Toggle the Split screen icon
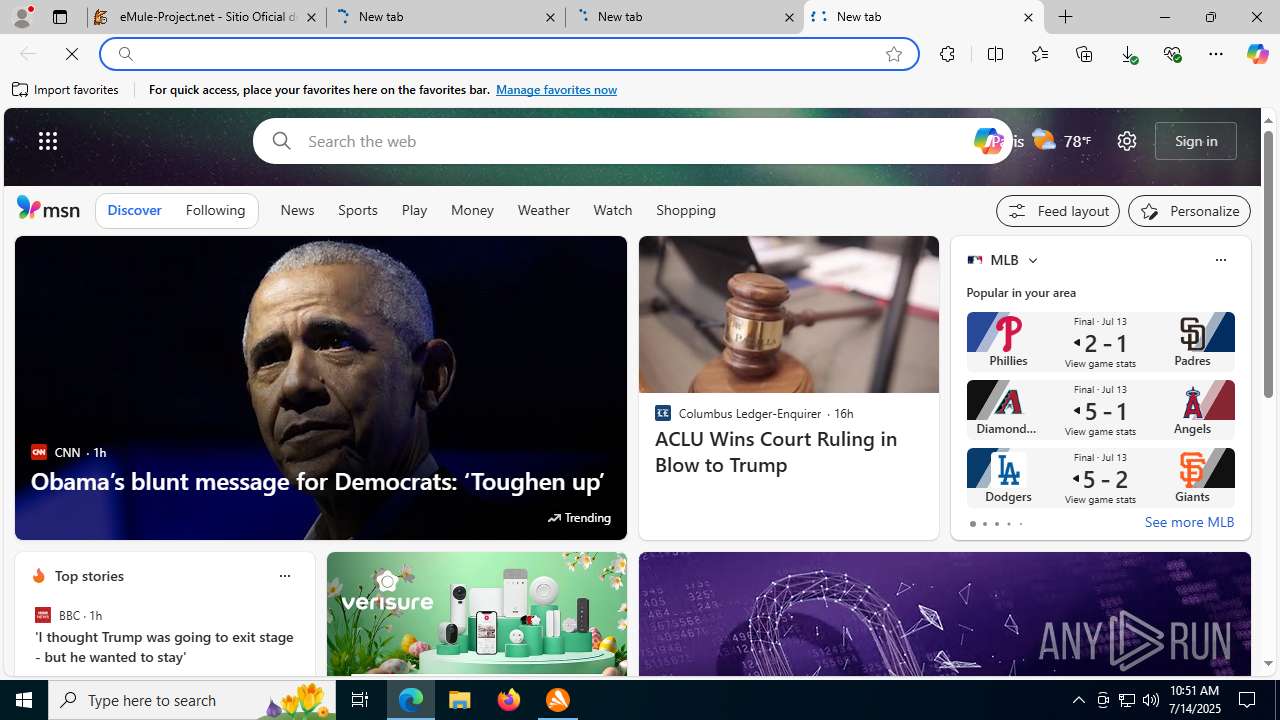 (995, 54)
